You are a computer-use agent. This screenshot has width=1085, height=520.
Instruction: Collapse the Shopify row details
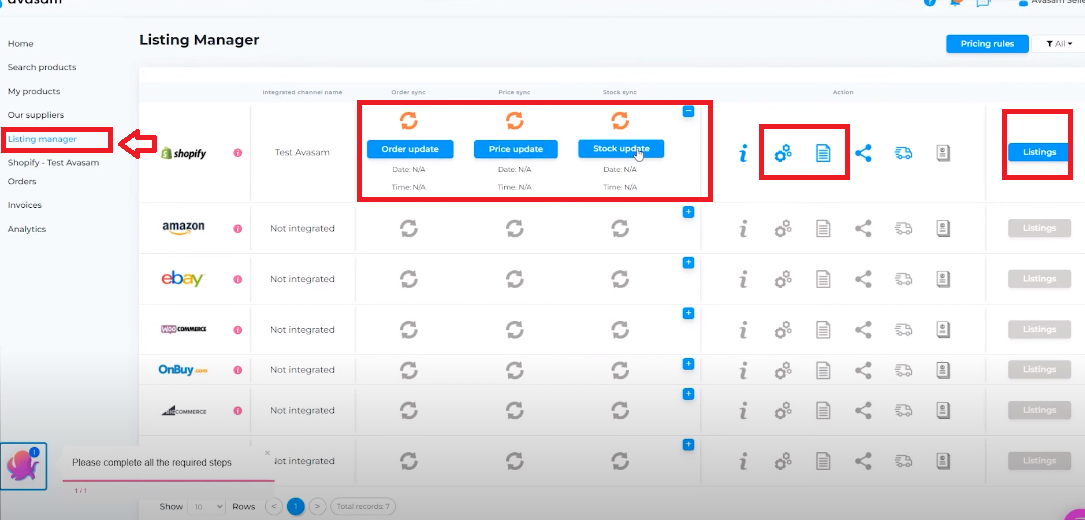688,111
